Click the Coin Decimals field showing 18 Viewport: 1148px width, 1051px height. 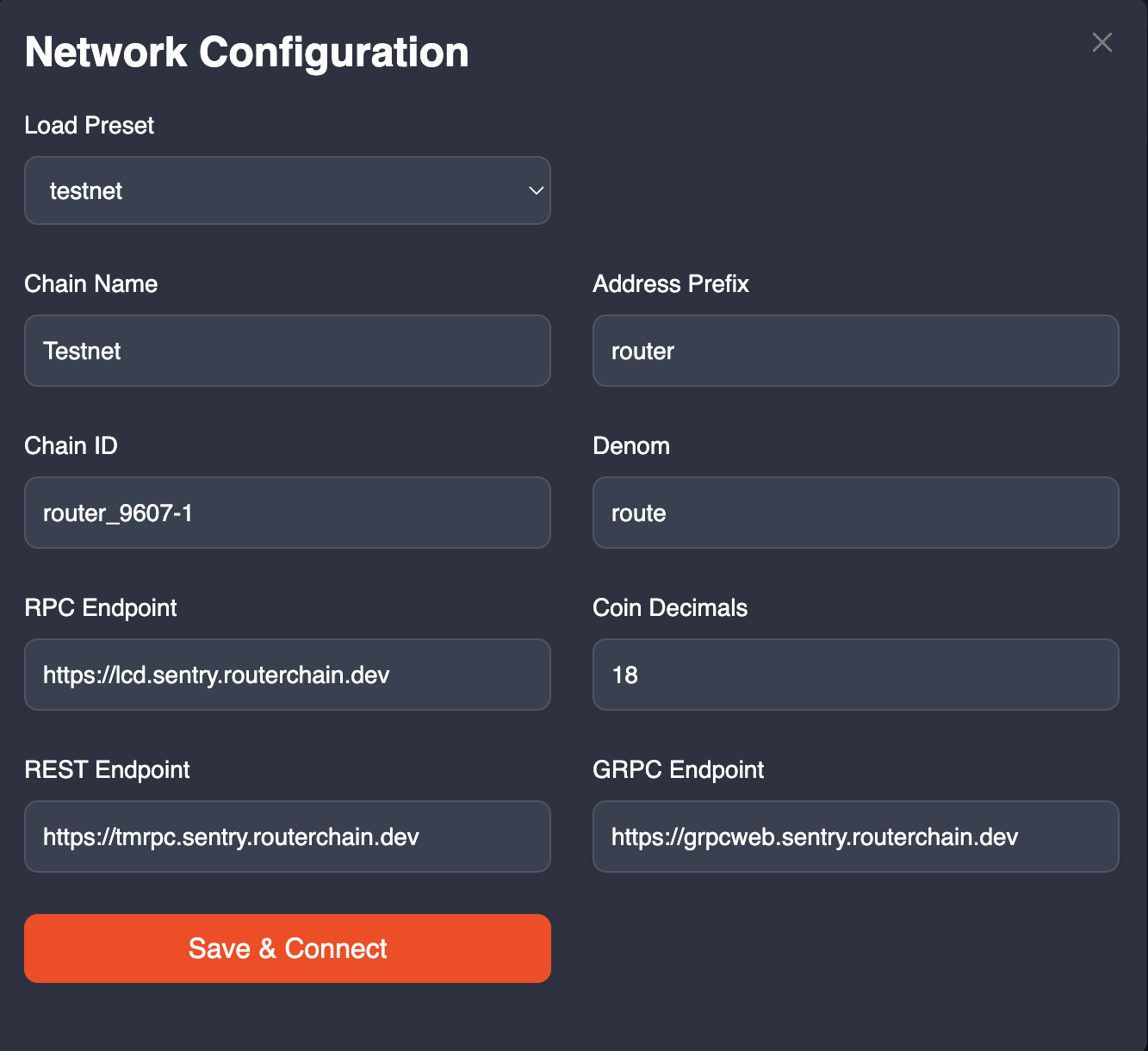pos(856,675)
